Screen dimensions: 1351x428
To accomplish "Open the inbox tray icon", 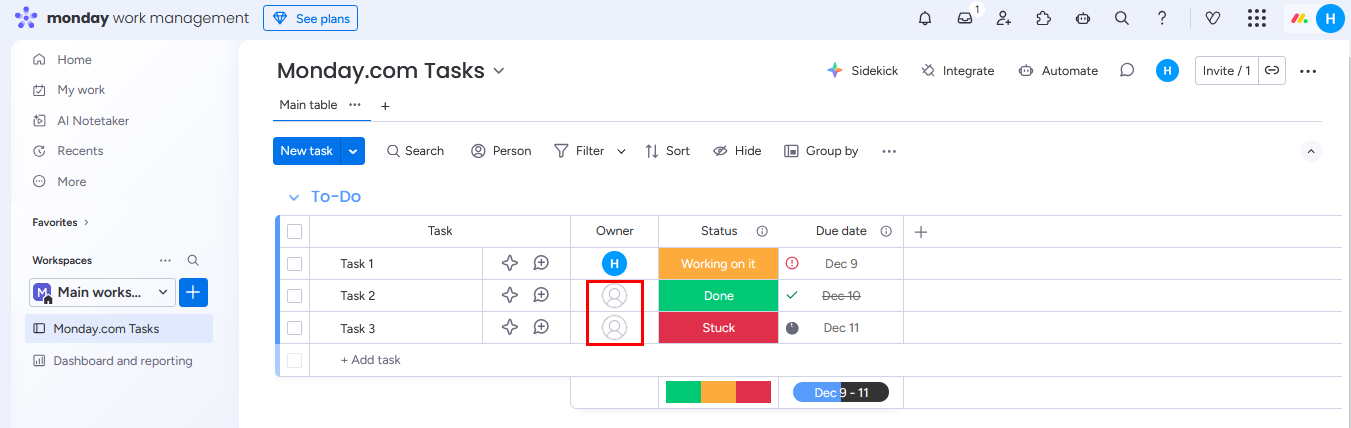I will click(964, 18).
